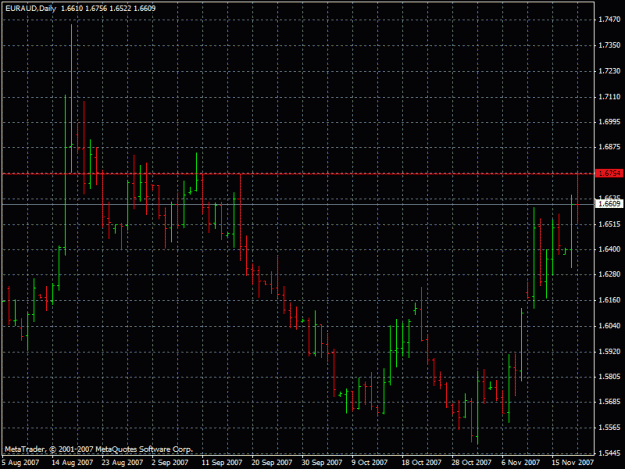The image size is (625, 469).
Task: Click the OHLC values 1.6610 1.6756 1.6522 1.6609
Action: [108, 8]
